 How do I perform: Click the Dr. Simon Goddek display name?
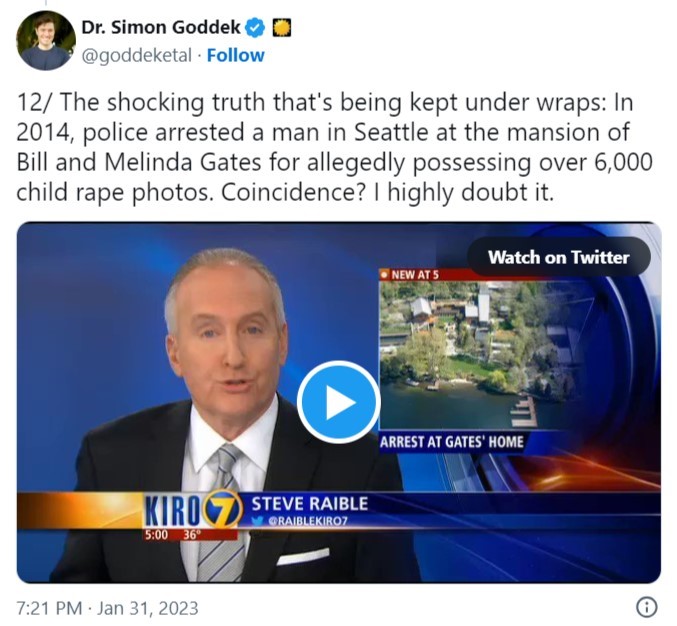(161, 27)
